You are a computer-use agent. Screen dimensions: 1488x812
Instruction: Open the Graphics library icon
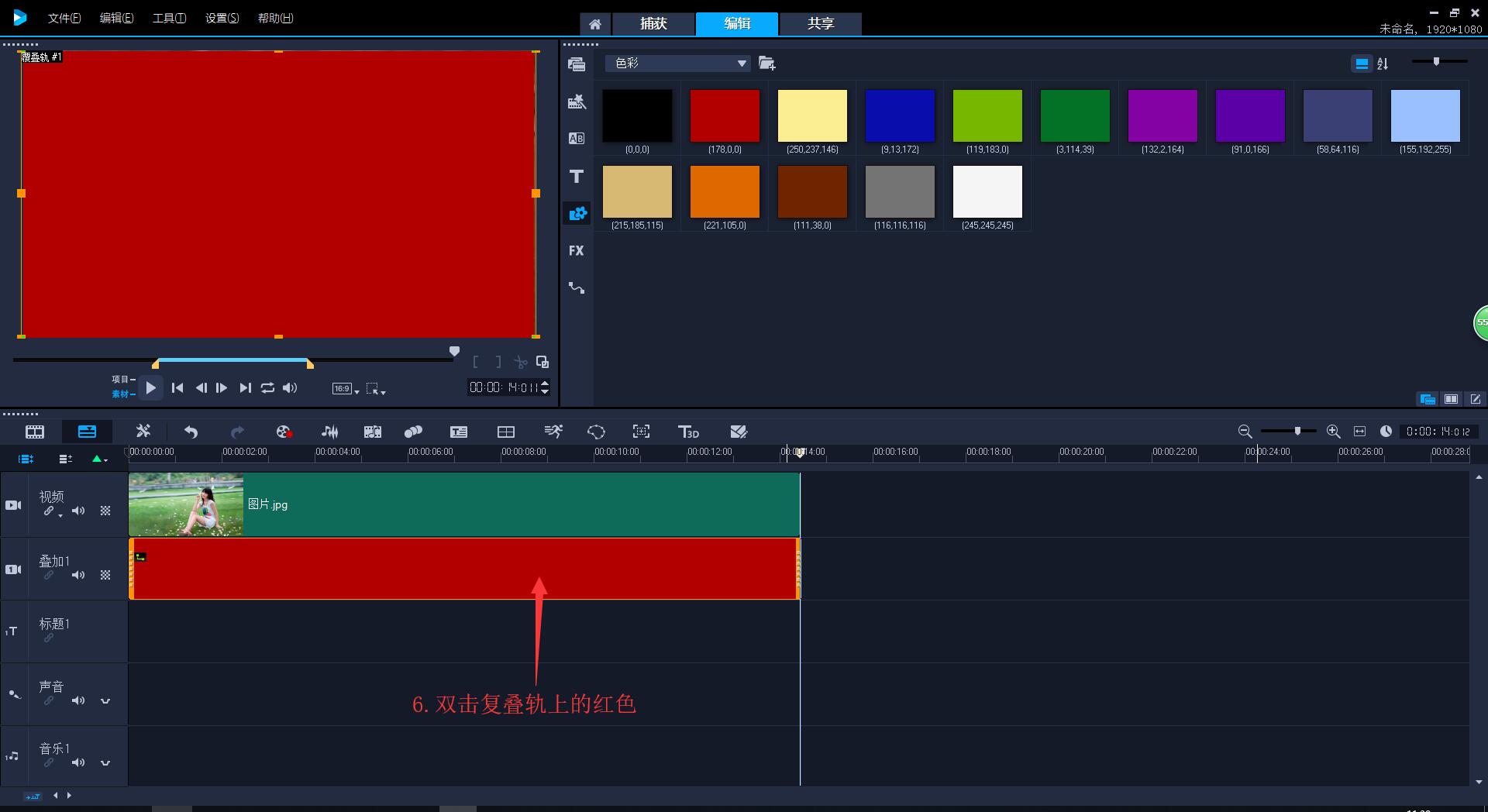[x=577, y=214]
